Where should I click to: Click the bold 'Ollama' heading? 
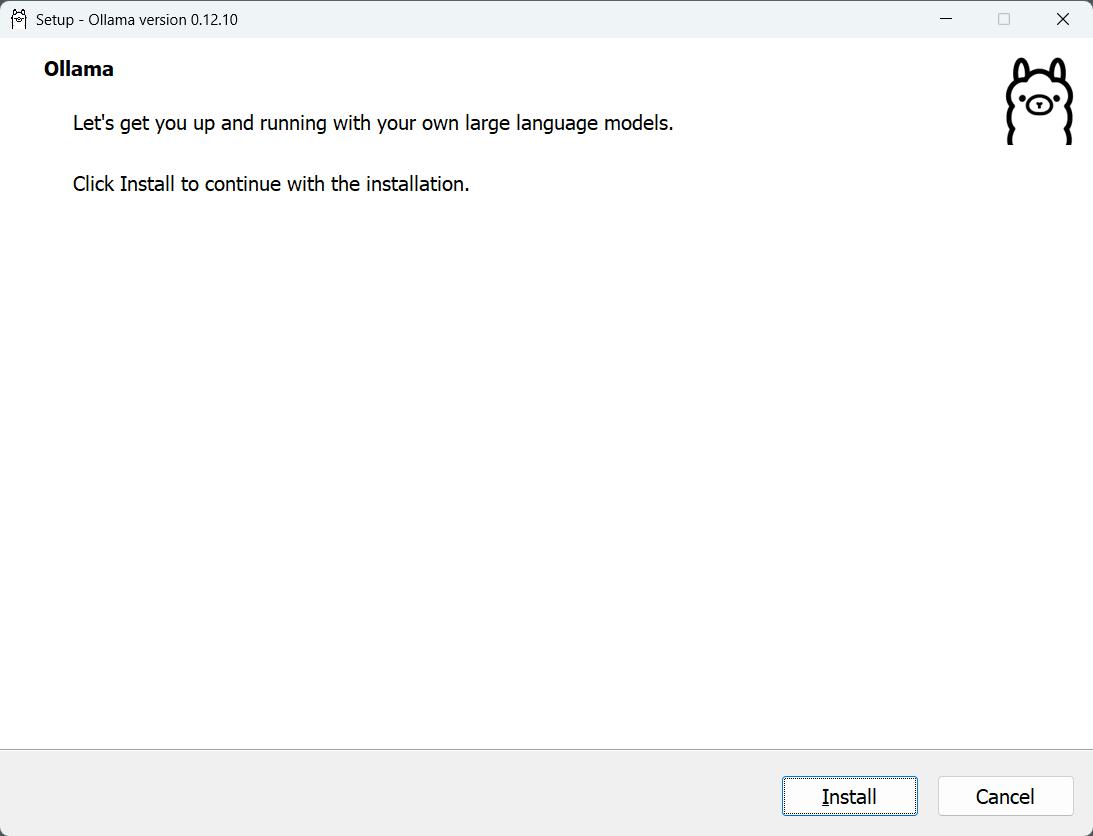point(78,69)
